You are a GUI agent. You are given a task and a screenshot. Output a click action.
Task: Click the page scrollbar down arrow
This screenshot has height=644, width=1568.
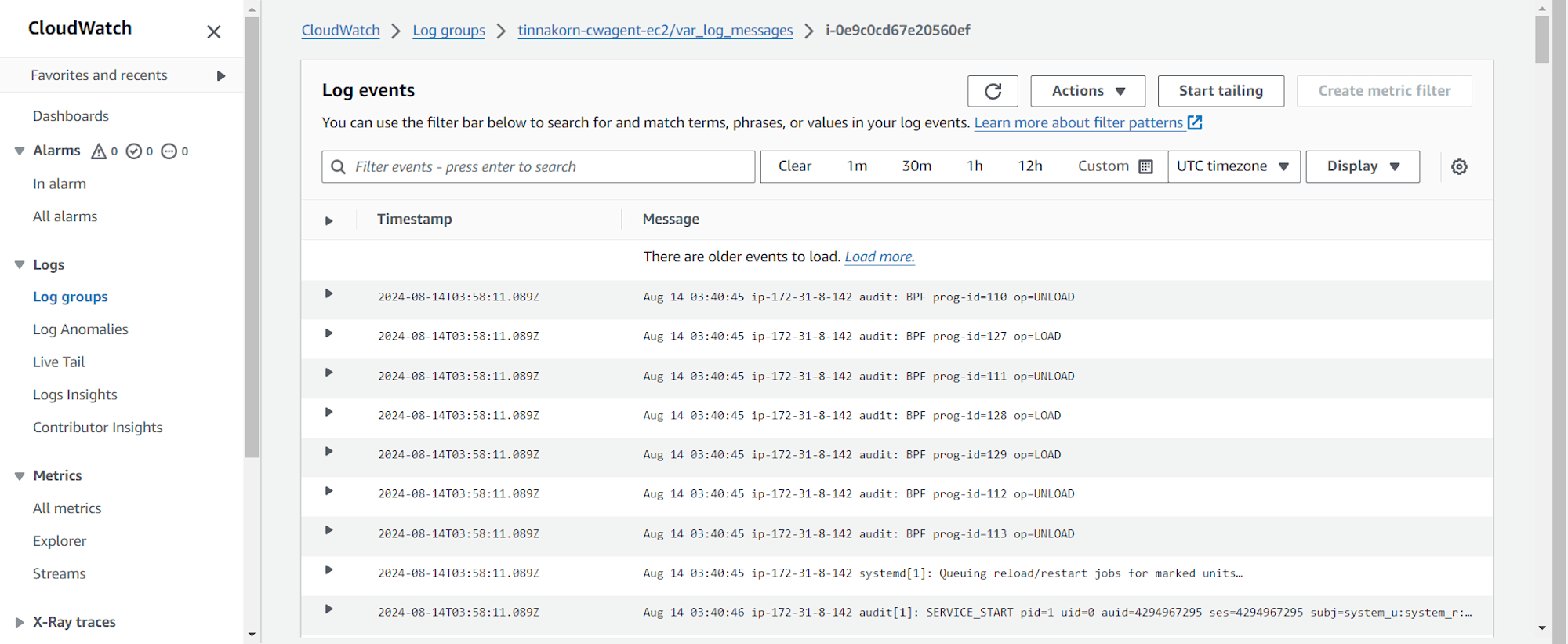click(1542, 628)
